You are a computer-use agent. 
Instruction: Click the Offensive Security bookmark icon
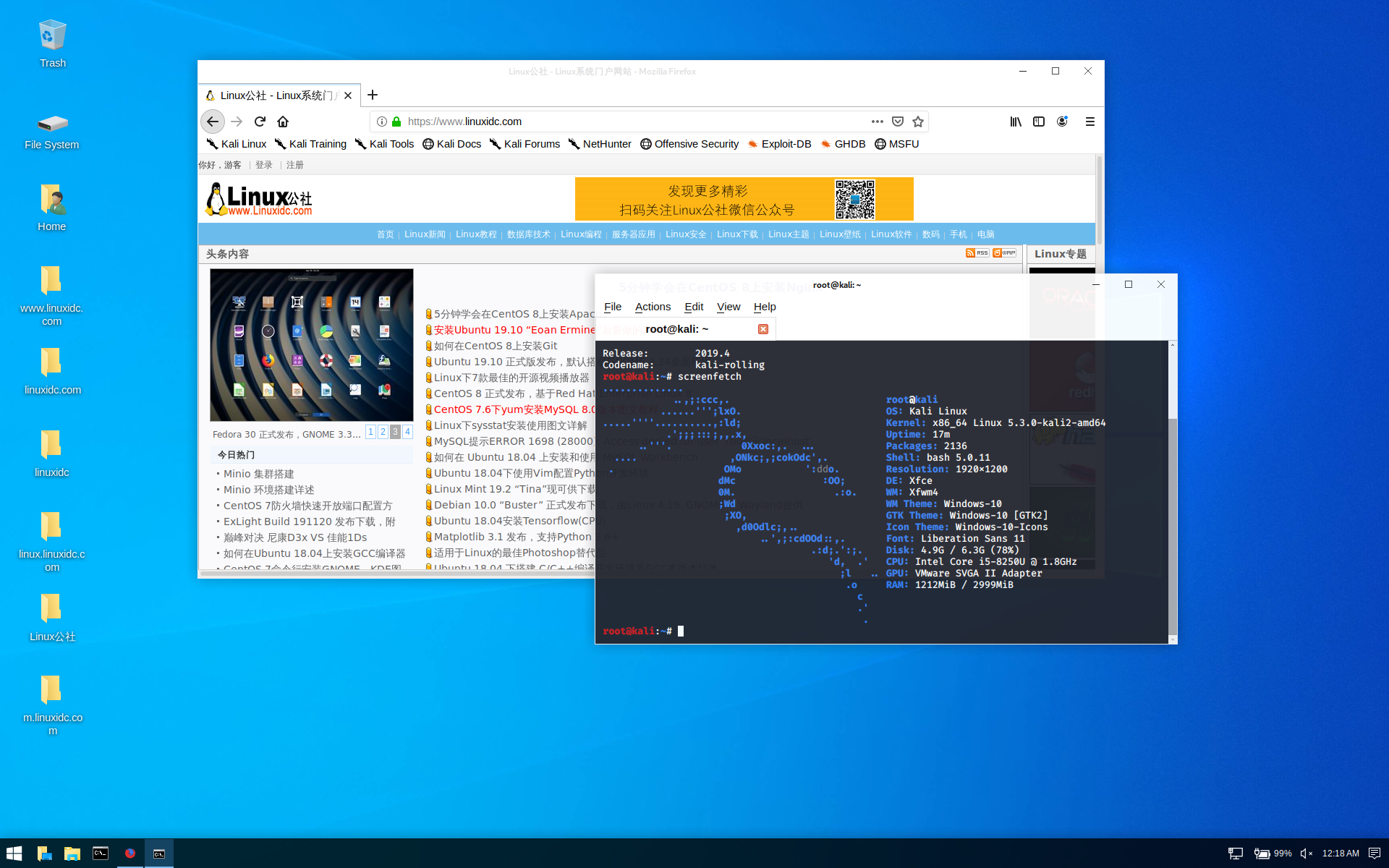tap(644, 144)
